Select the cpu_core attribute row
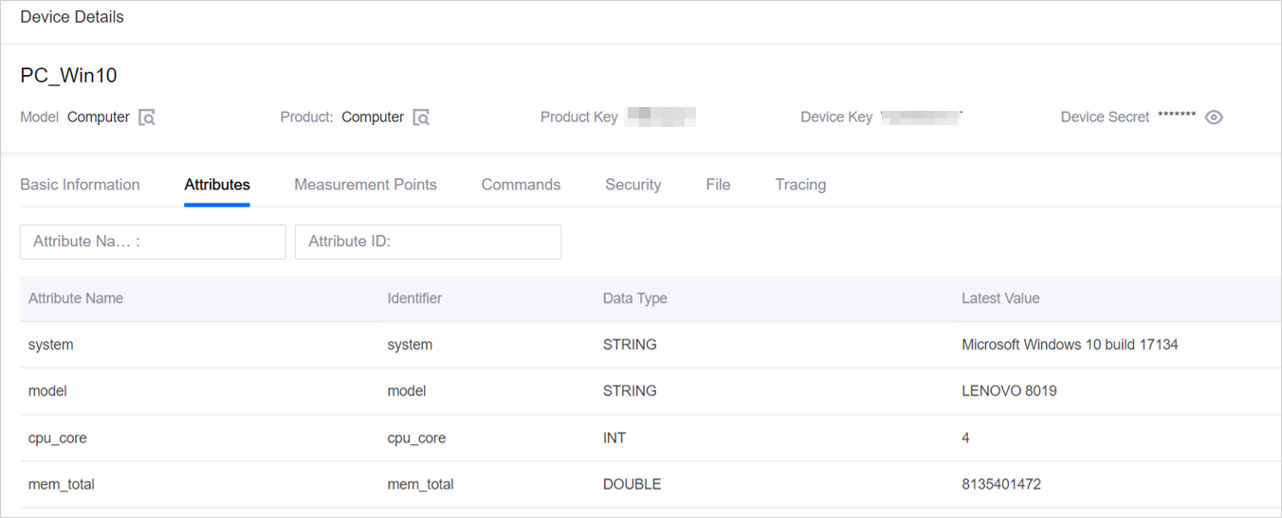The width and height of the screenshot is (1282, 518). point(58,438)
